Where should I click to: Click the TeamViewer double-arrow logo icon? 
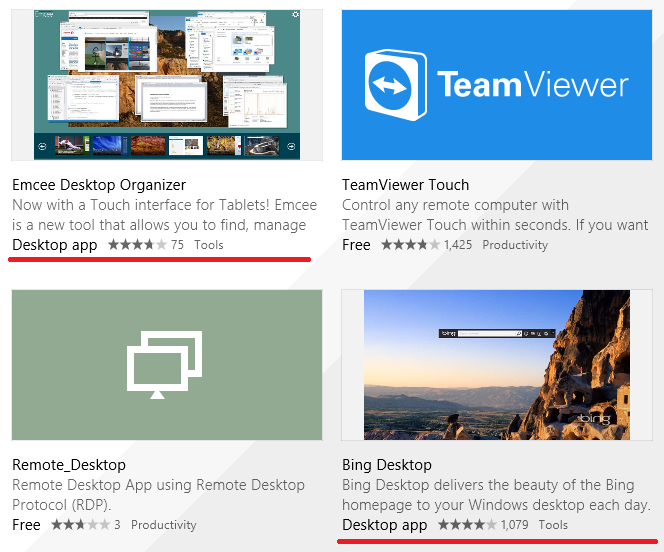(396, 85)
